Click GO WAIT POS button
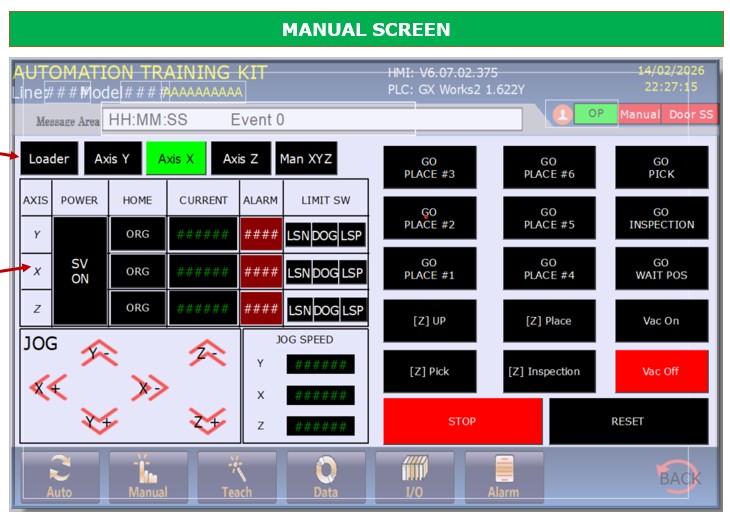 coord(662,269)
